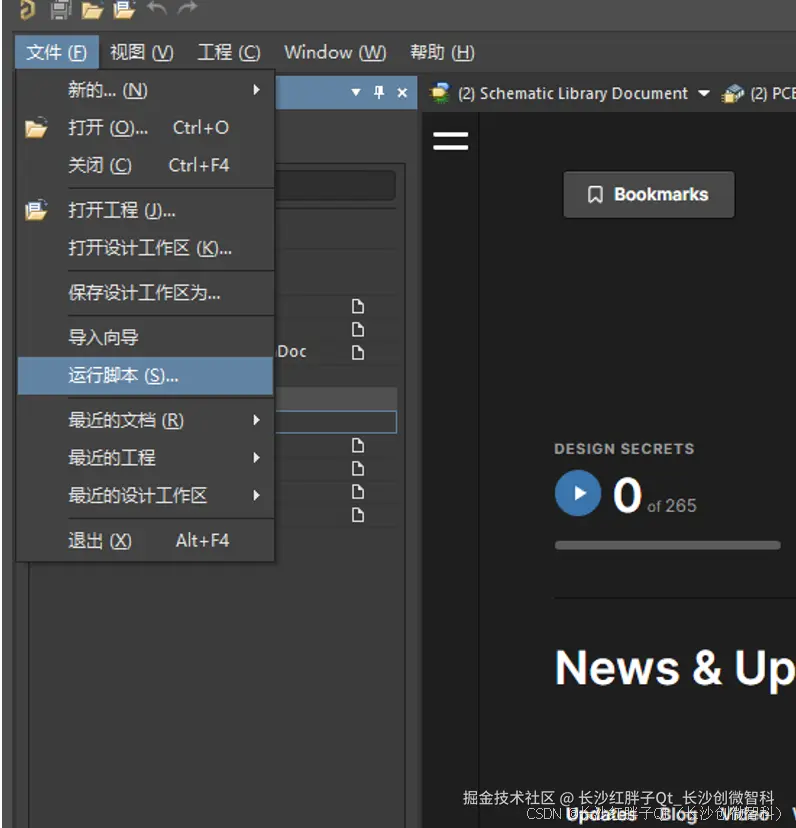Open the panel header dropdown triangle

click(355, 92)
